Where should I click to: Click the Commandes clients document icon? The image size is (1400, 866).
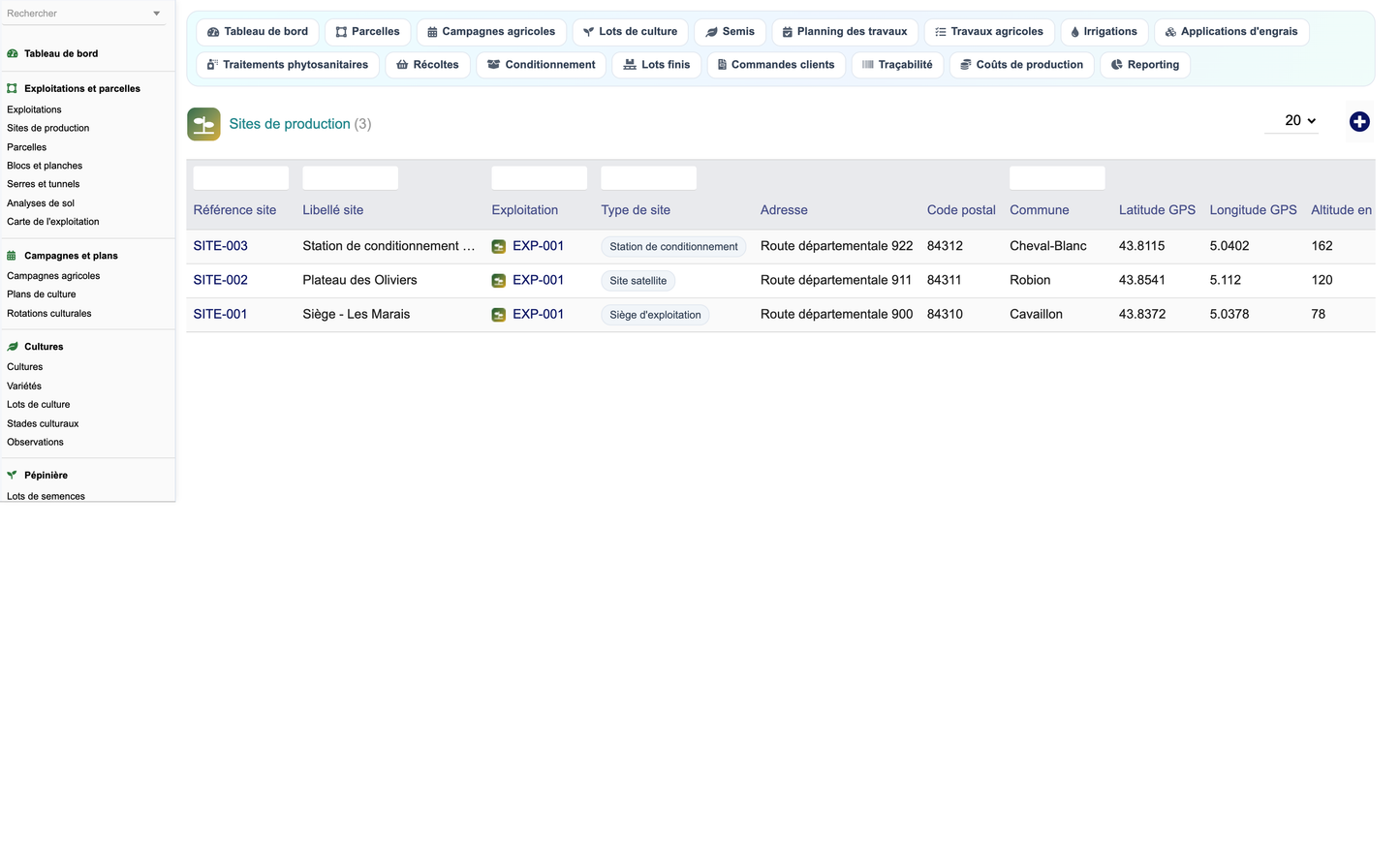point(722,65)
